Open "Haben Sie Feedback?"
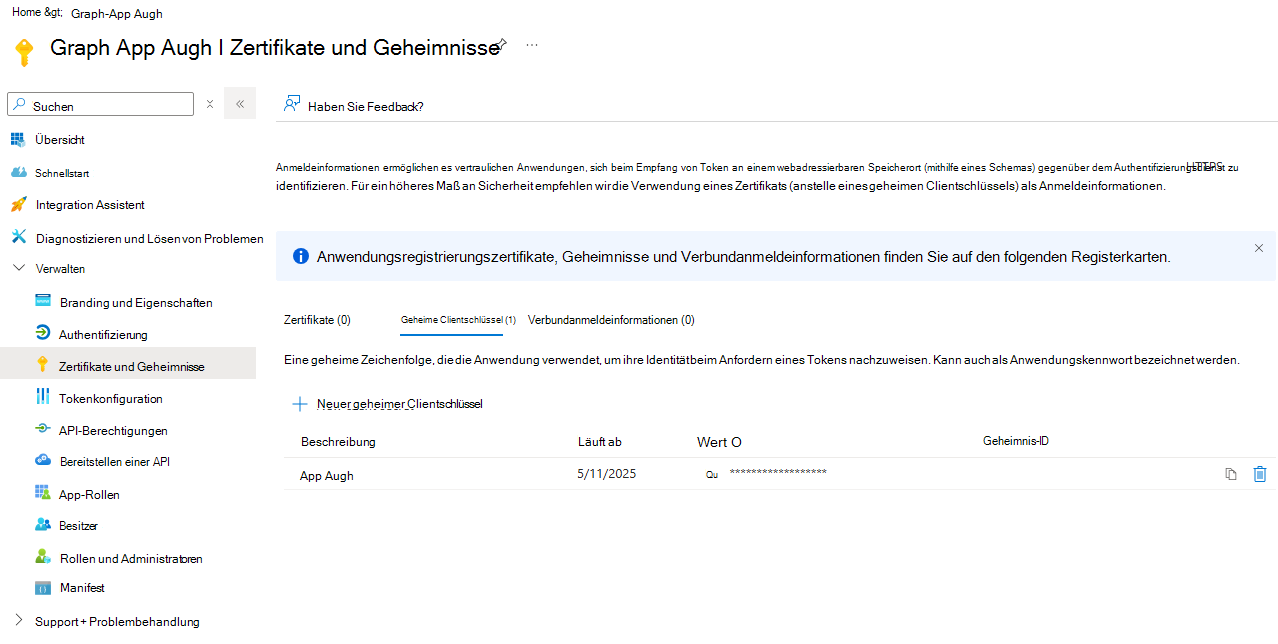This screenshot has height=644, width=1278. coord(361,104)
